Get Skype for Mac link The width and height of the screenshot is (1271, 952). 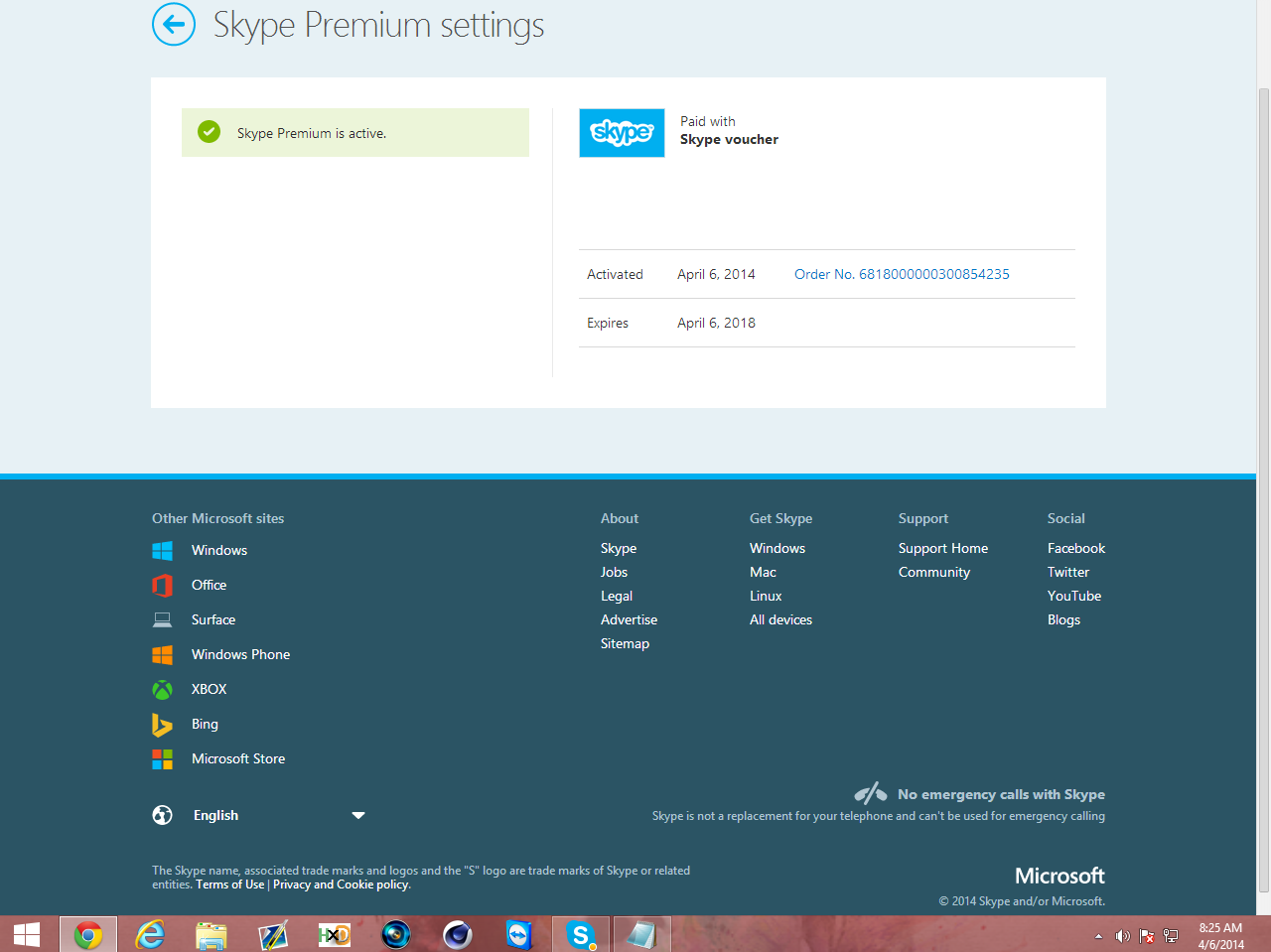[763, 572]
